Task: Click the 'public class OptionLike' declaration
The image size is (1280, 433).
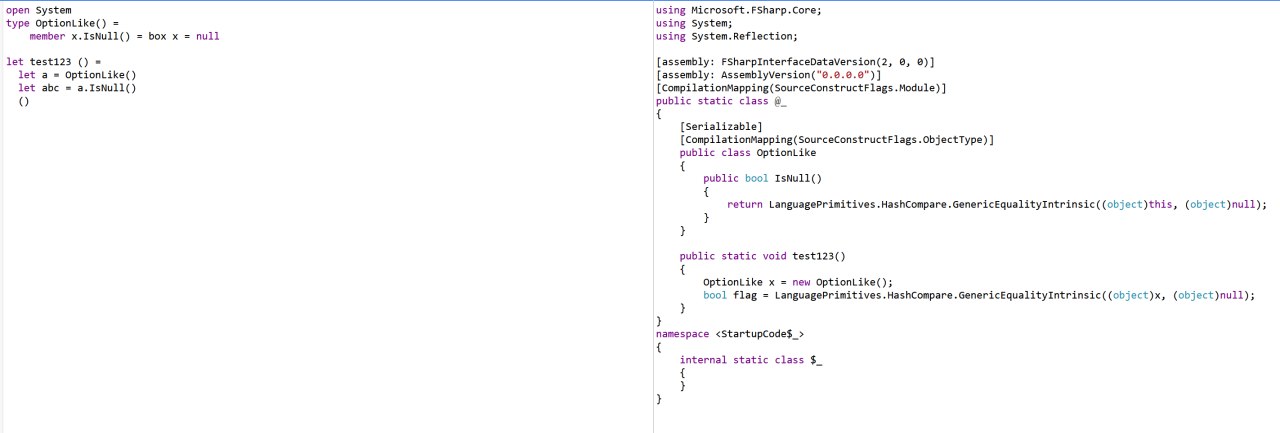Action: (748, 153)
